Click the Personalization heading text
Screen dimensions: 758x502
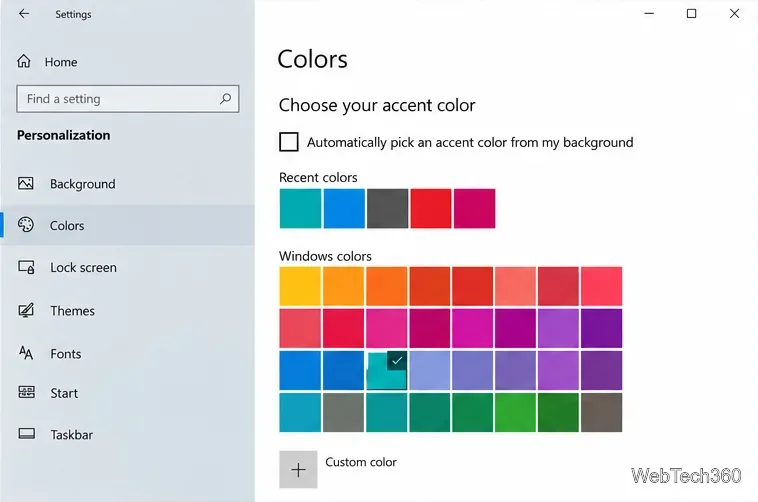(x=63, y=135)
